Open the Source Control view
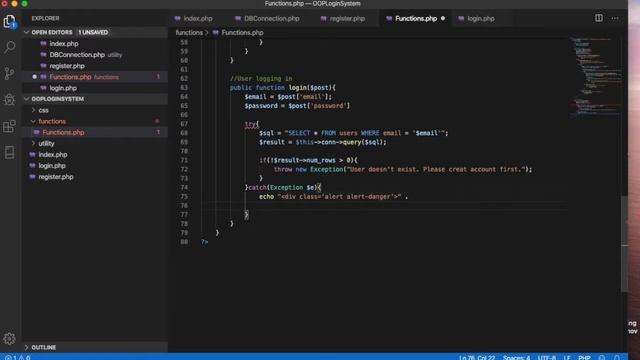The width and height of the screenshot is (640, 360). tap(9, 73)
